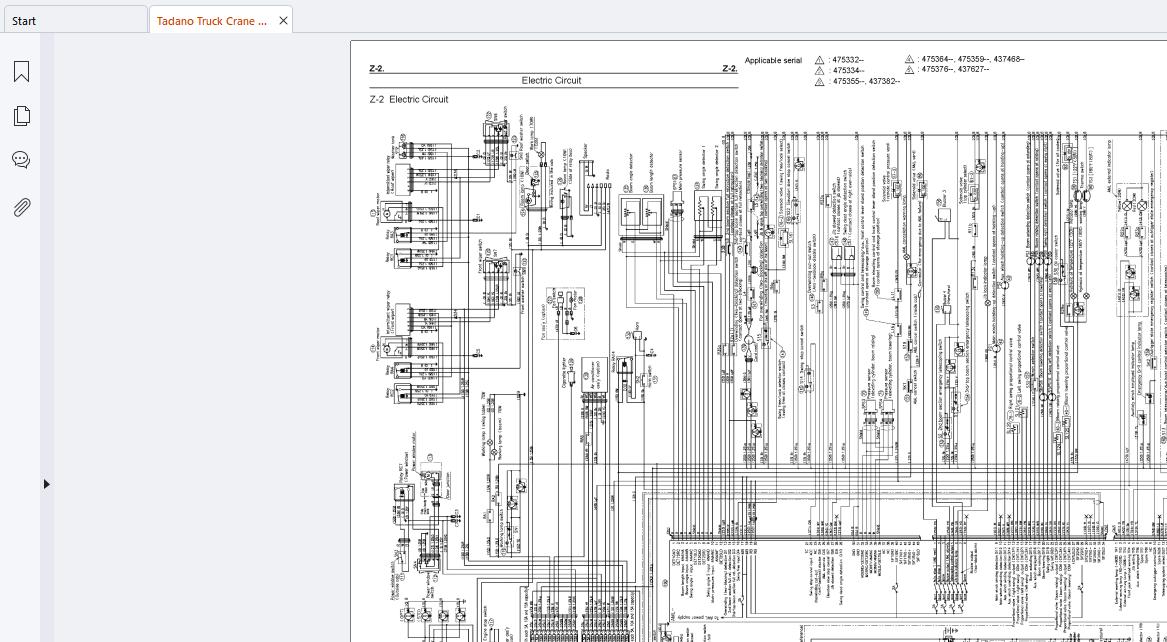Screen dimensions: 1167x642
Task: Click the Electric Circuit title banner
Action: pos(551,80)
